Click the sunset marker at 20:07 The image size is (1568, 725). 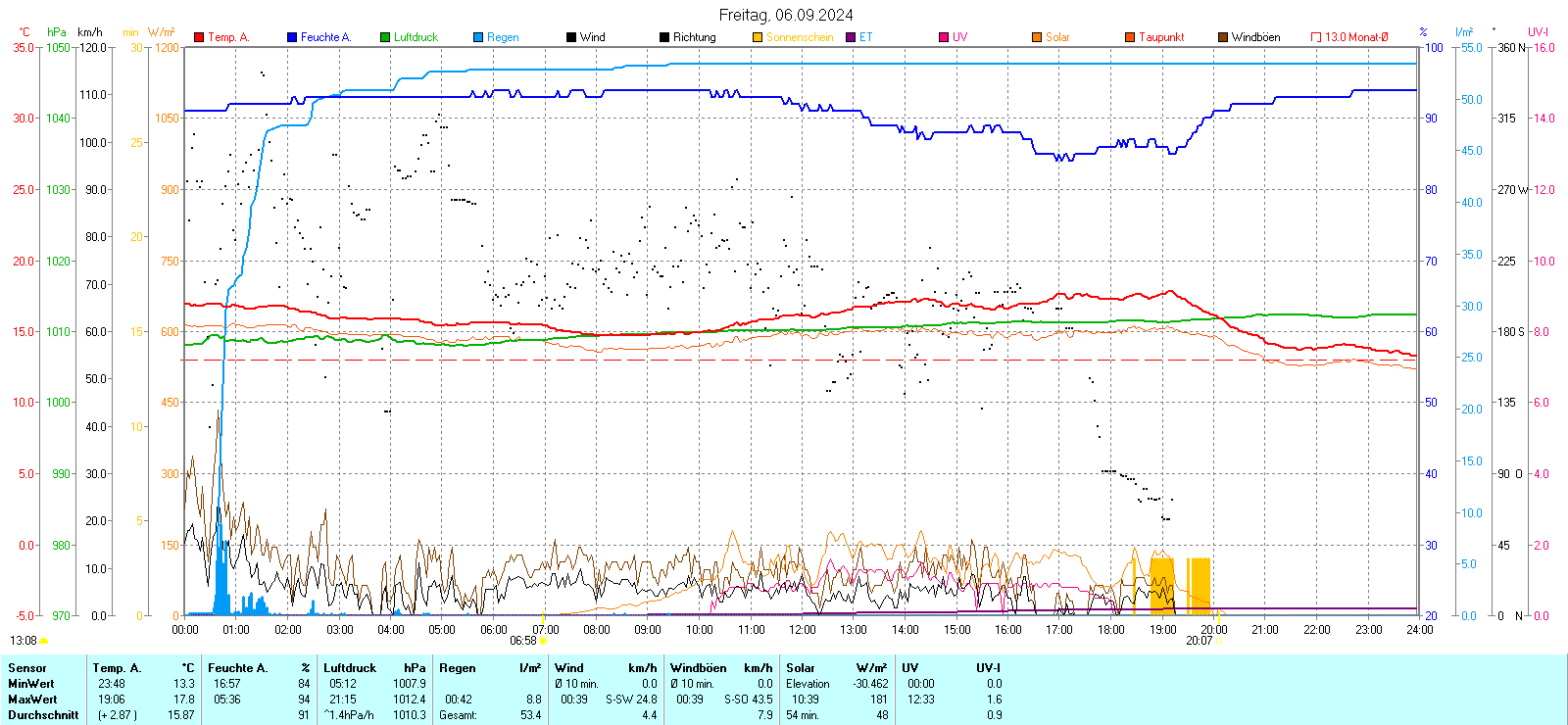point(1219,641)
